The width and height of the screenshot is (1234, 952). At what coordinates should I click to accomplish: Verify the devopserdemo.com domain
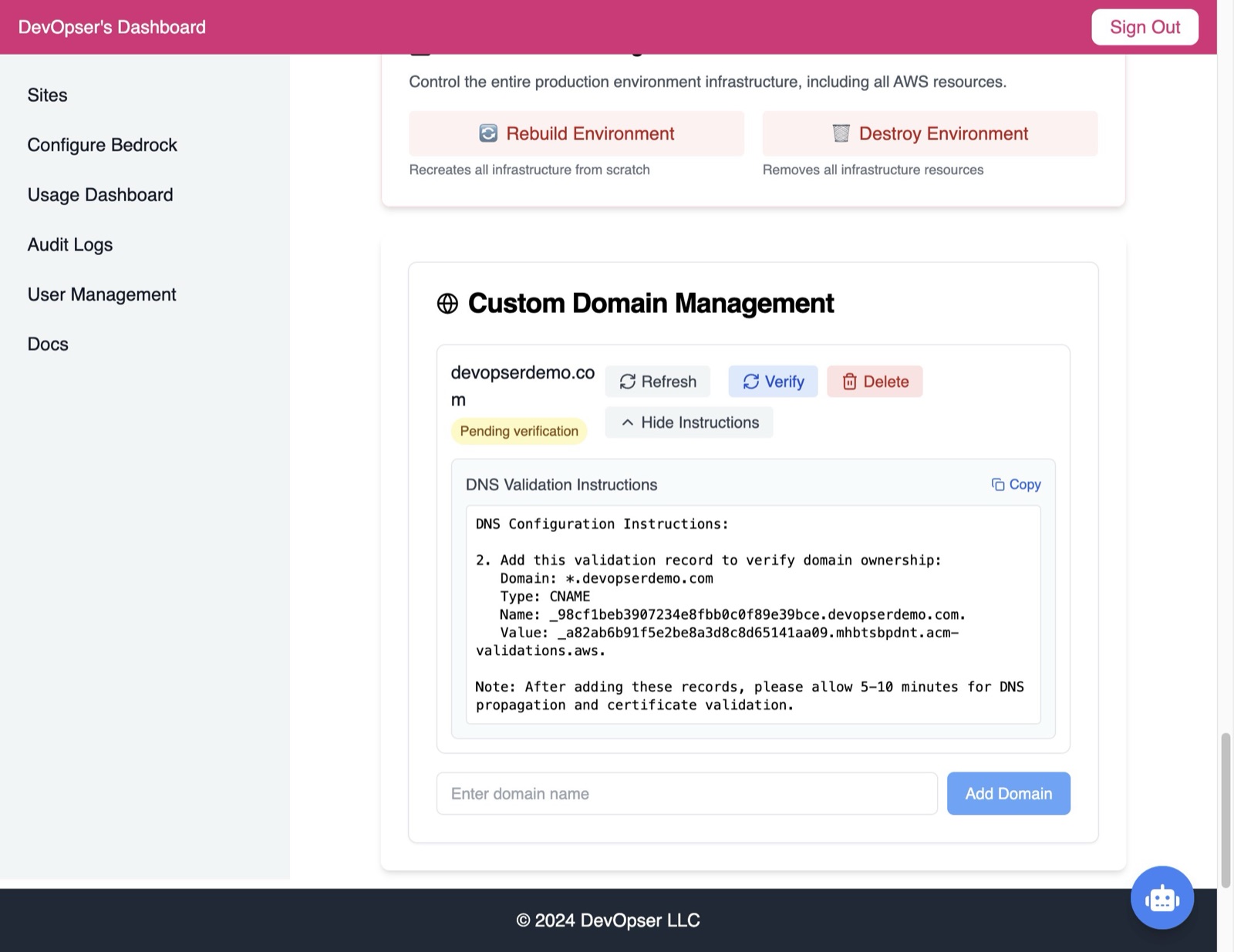[x=773, y=382]
